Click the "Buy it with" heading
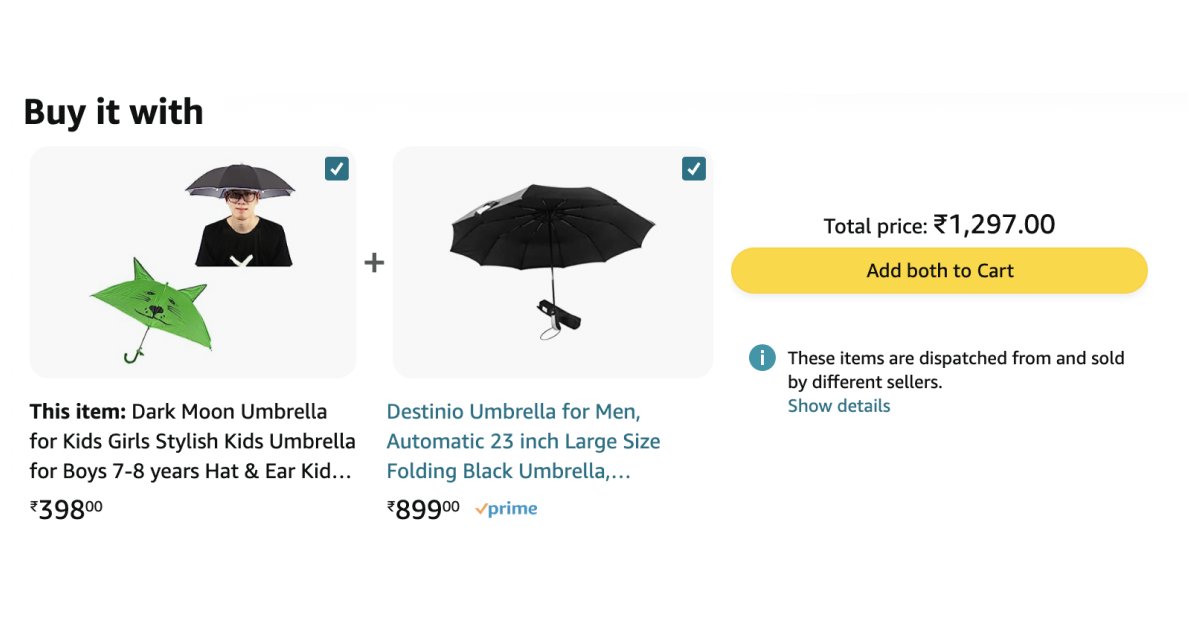 coord(113,111)
